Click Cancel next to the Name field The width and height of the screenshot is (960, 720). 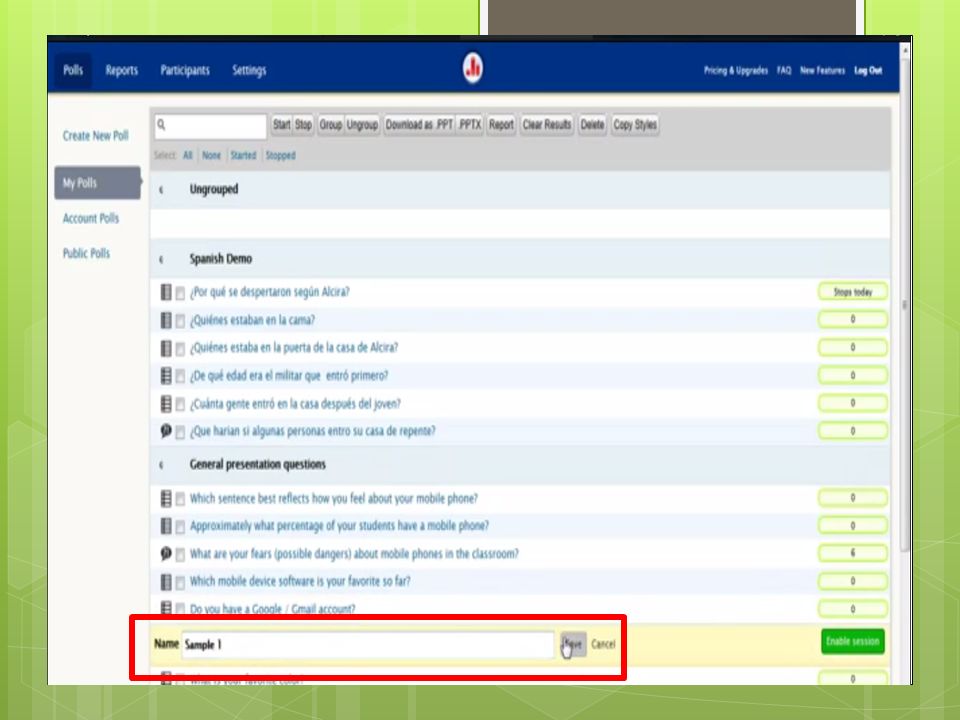(x=603, y=644)
